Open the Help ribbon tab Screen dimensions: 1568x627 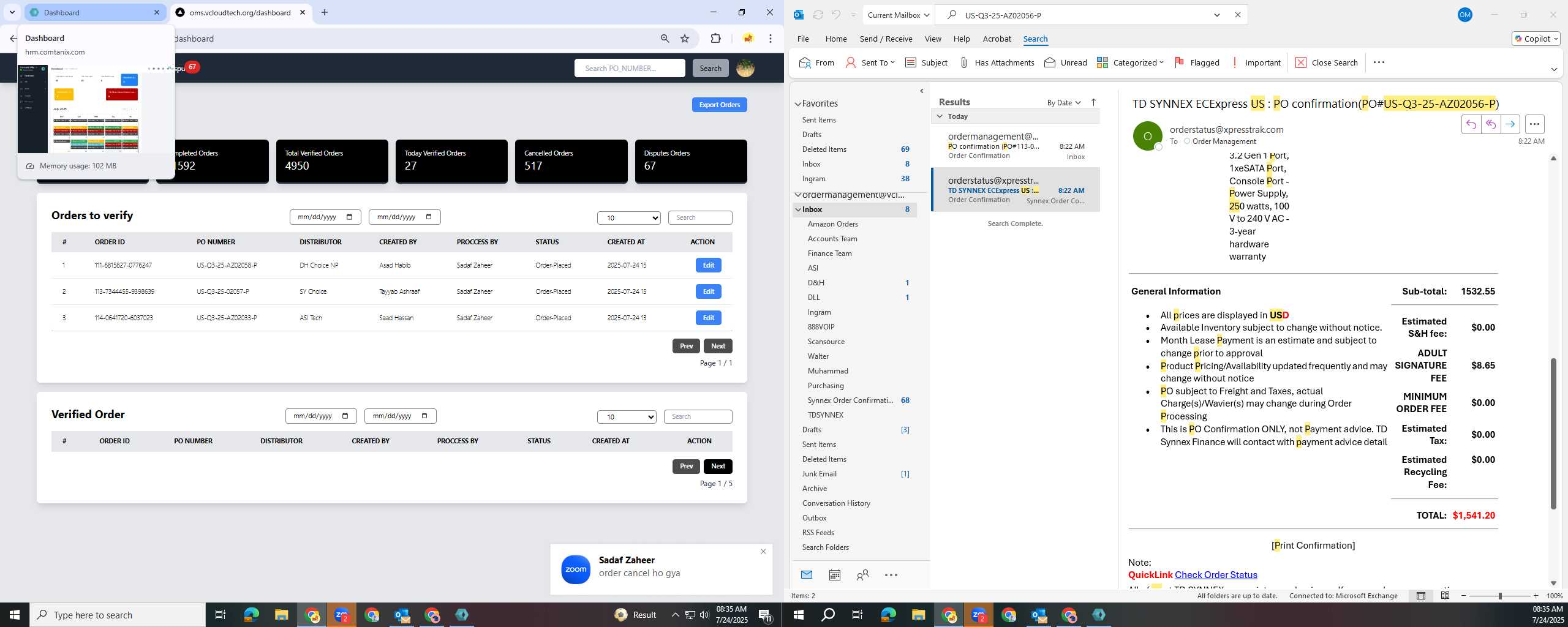pos(962,39)
